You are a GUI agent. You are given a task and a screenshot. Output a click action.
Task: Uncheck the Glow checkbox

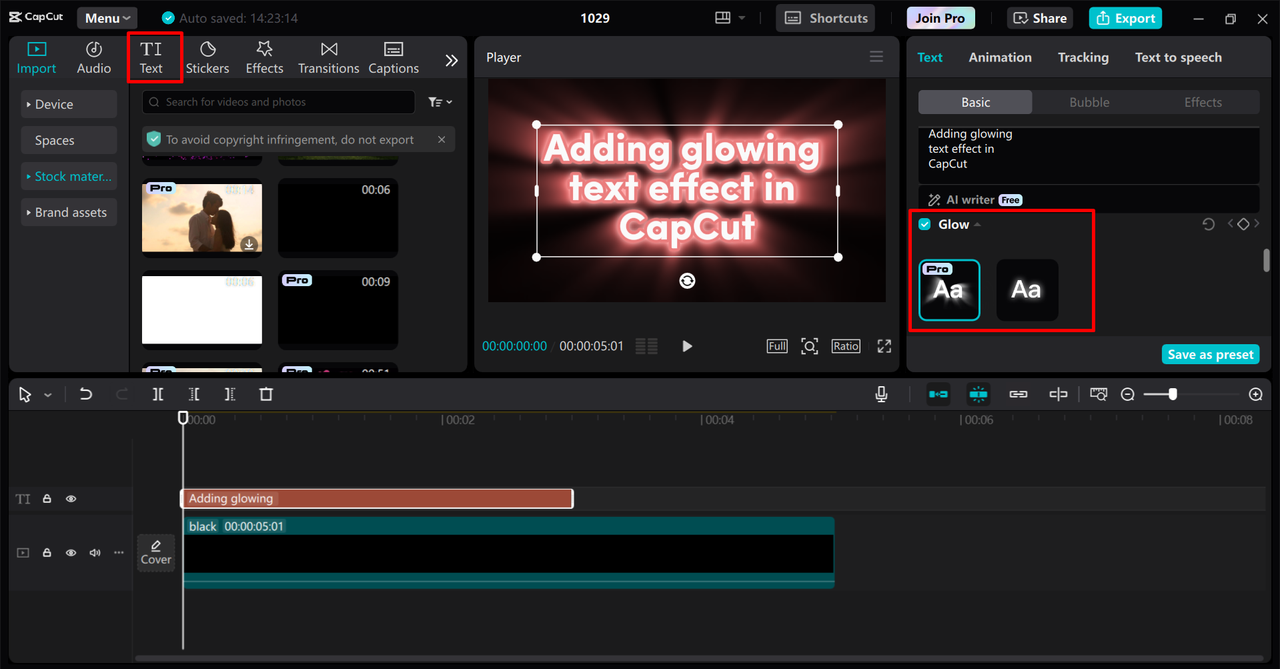[x=925, y=224]
